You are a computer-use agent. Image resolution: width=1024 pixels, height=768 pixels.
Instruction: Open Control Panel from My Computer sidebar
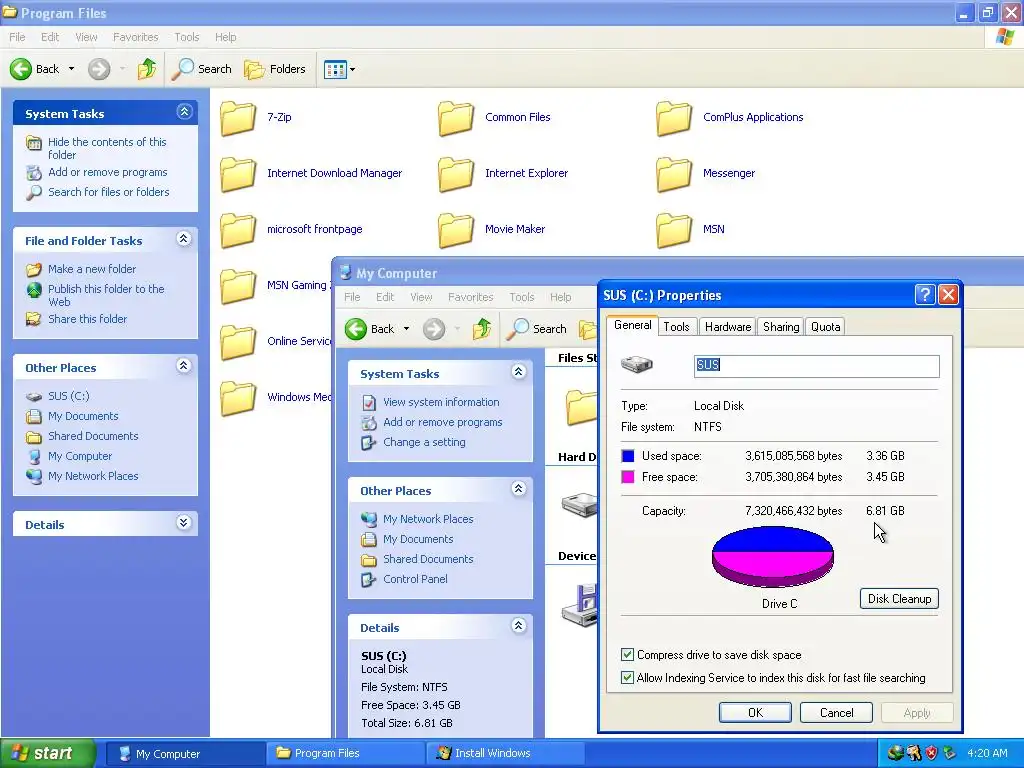(415, 579)
